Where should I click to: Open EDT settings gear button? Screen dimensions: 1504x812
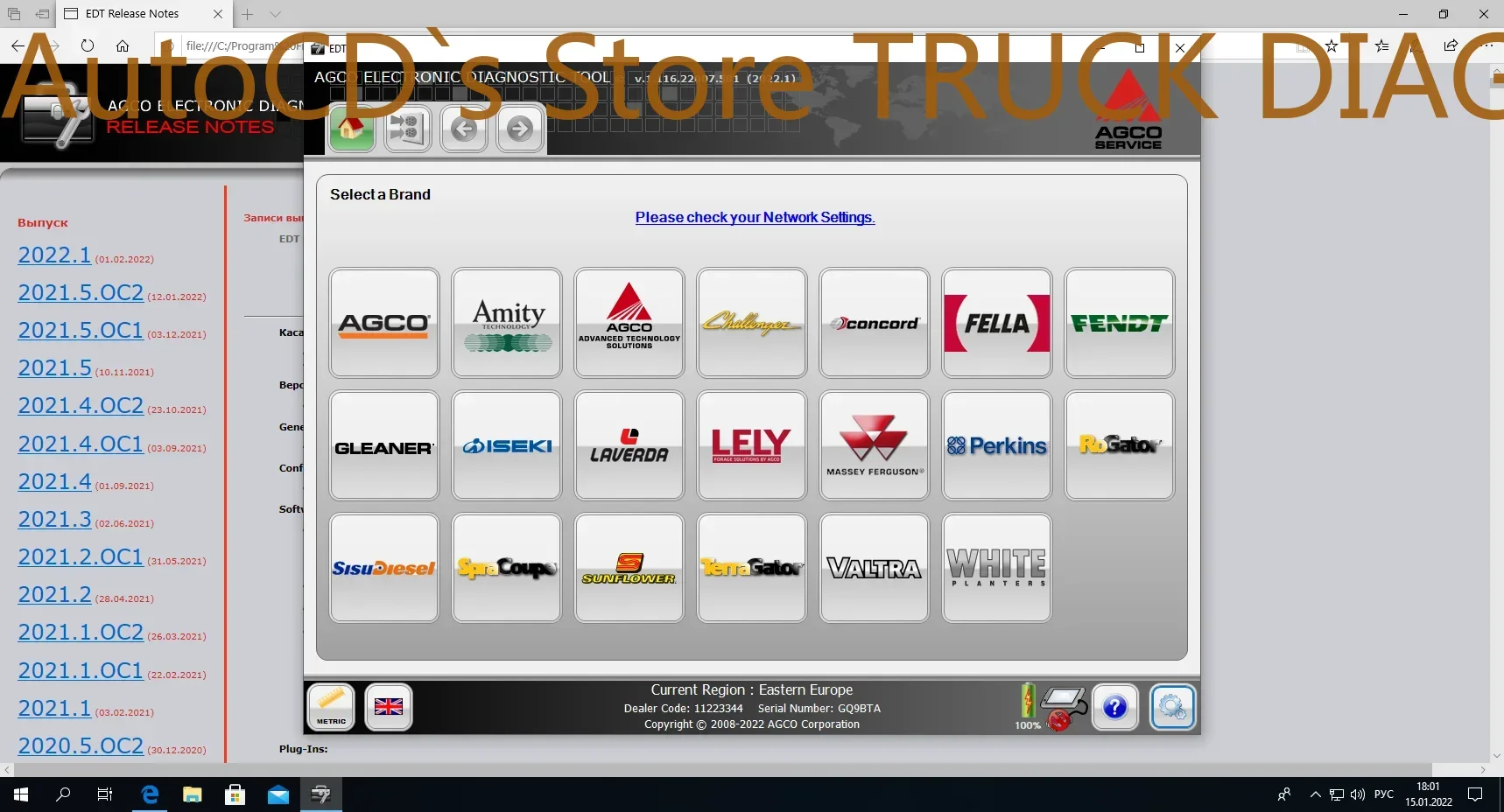tap(1172, 707)
